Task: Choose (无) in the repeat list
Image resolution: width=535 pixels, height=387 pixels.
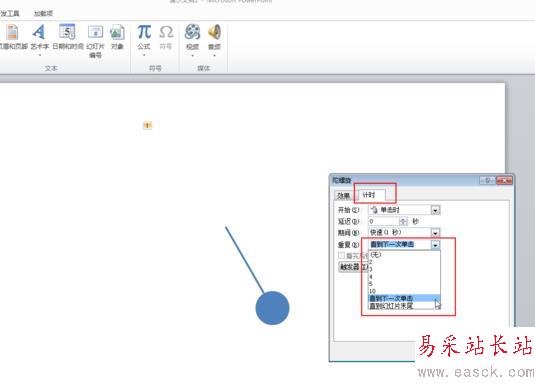Action: (405, 255)
